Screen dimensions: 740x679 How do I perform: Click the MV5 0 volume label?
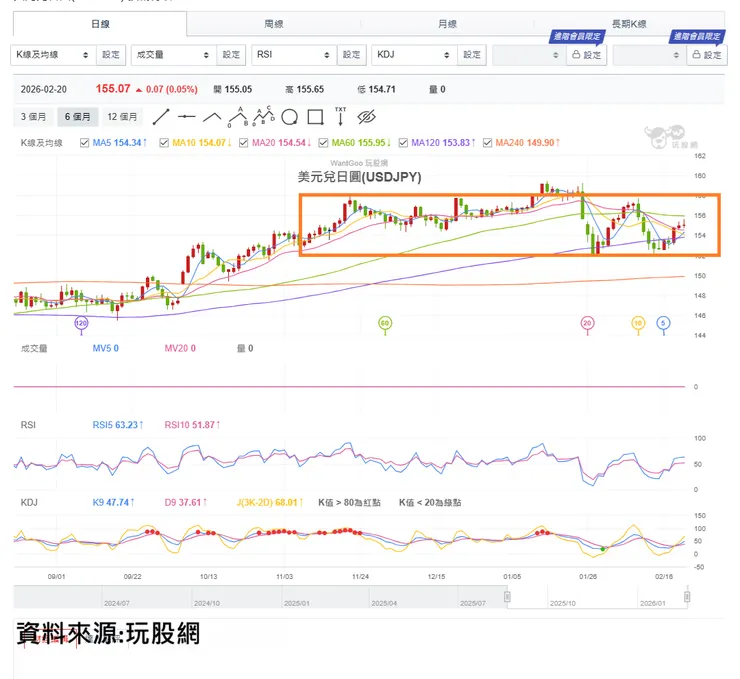coord(106,348)
